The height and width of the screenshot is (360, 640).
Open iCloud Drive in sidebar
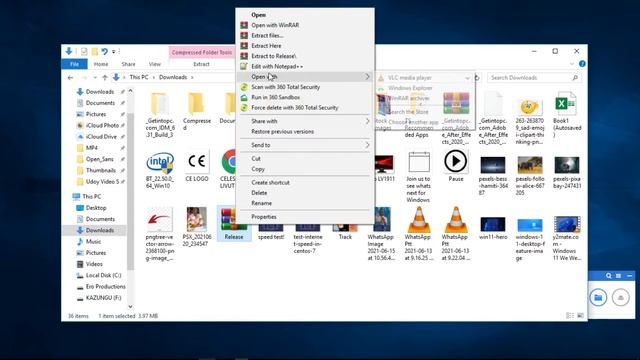101,137
